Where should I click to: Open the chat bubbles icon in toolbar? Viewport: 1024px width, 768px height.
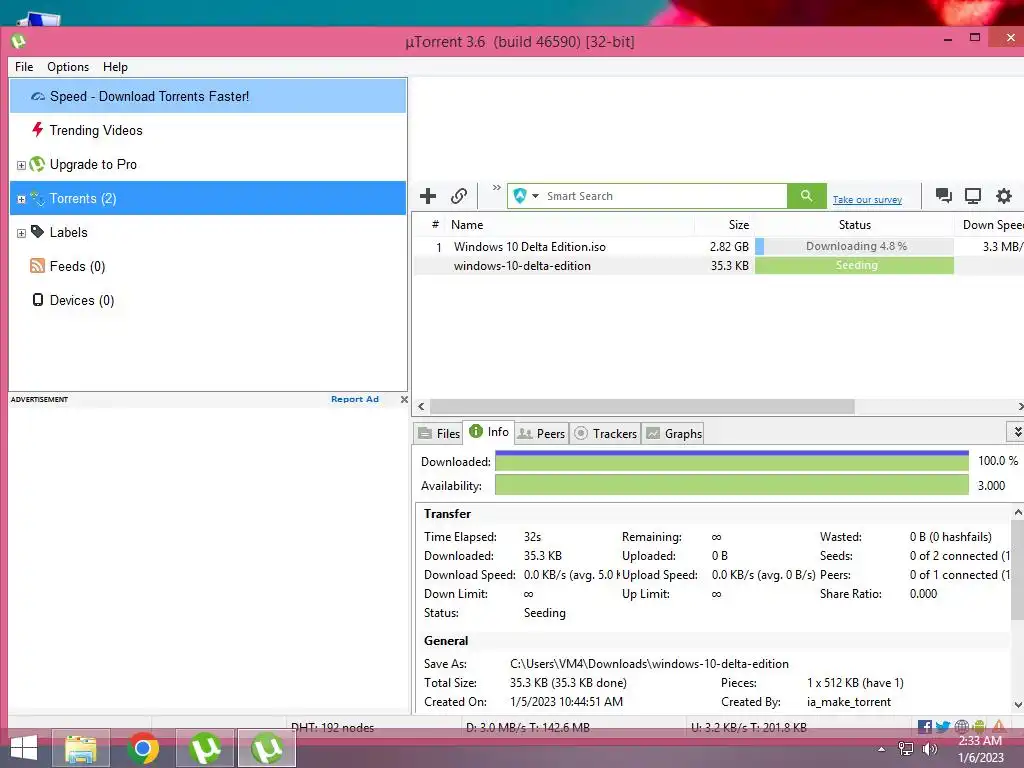[x=943, y=195]
